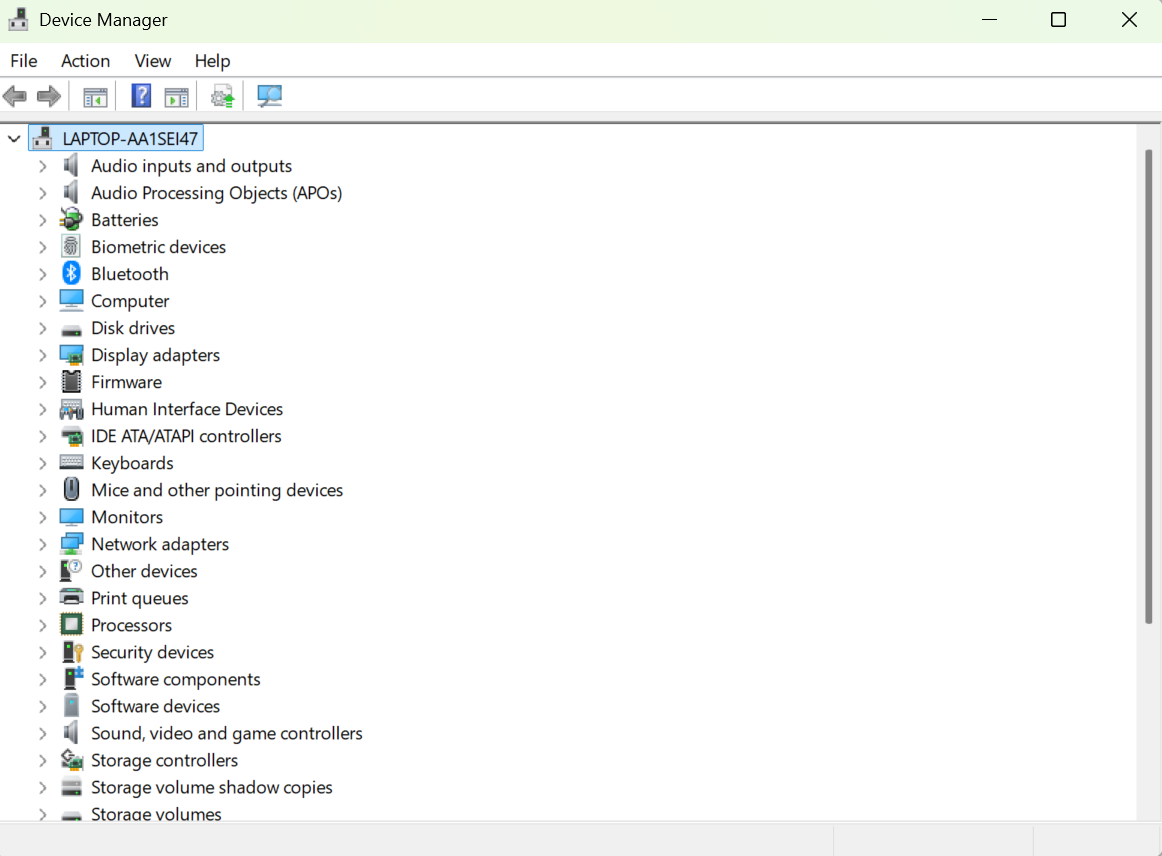1162x856 pixels.
Task: Expand the Monitors chevron
Action: [43, 517]
